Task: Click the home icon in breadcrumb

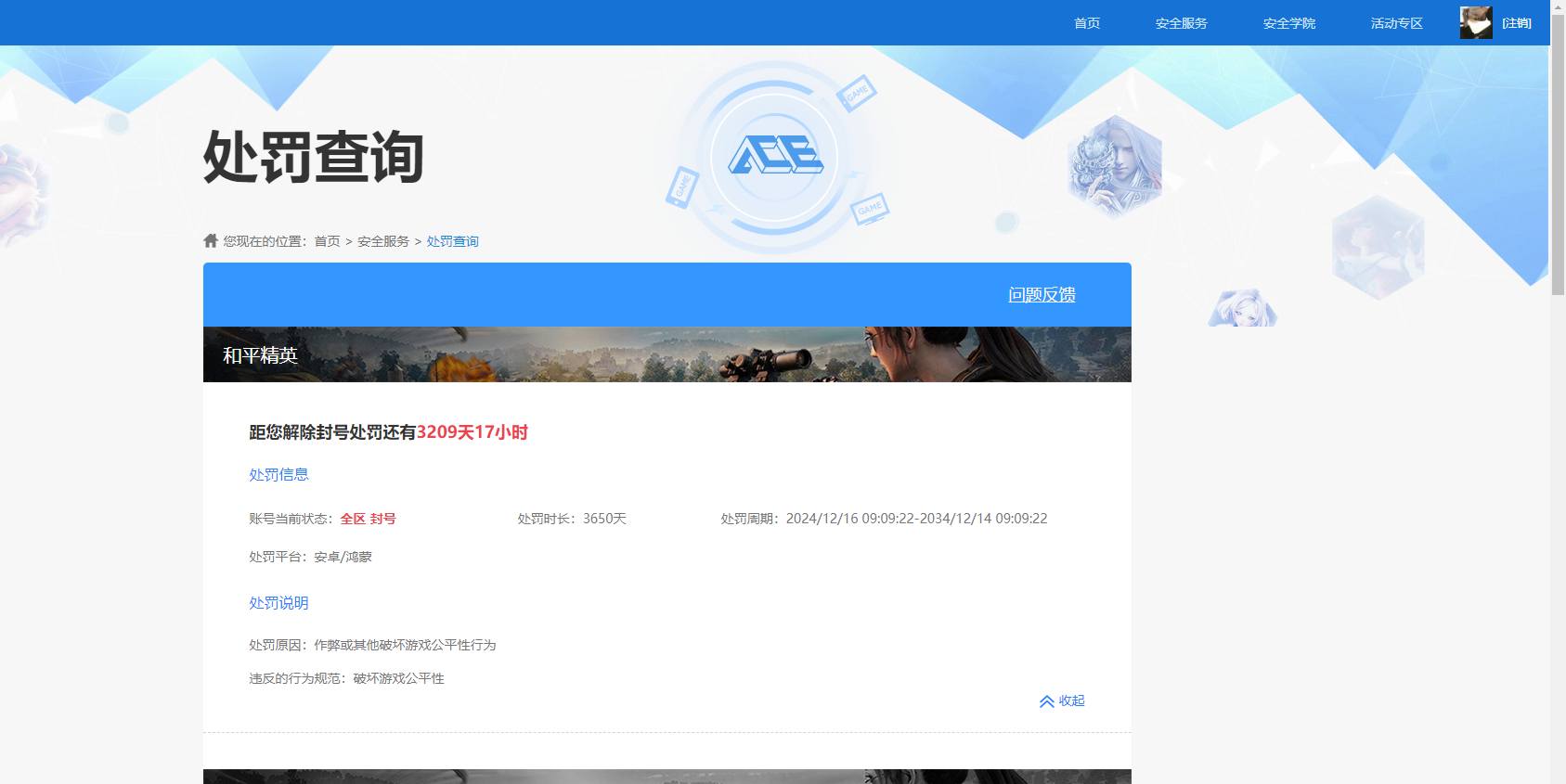Action: [211, 240]
